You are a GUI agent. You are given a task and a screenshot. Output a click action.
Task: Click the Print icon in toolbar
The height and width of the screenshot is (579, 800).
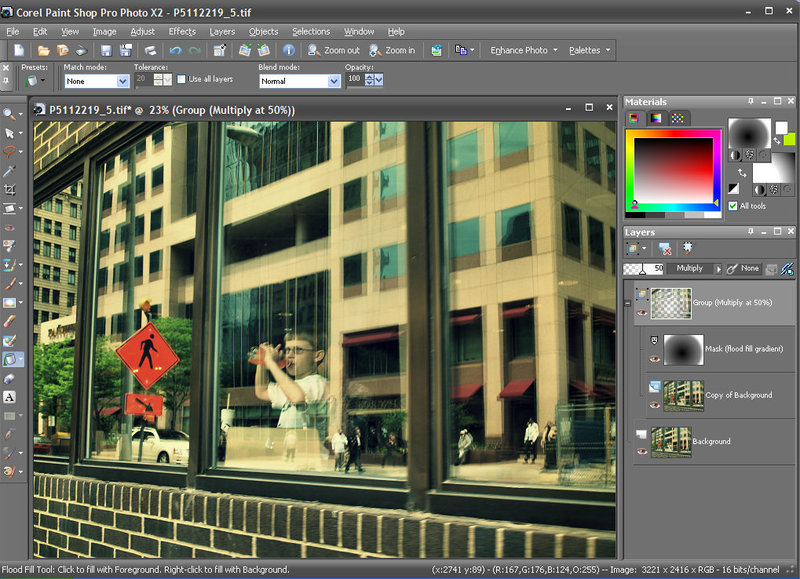151,50
